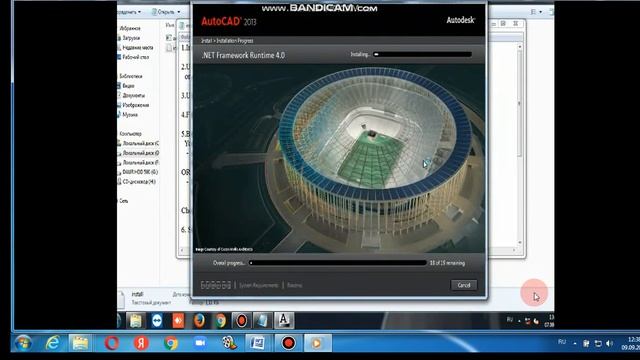Open the Открыть dropdown in Explorer toolbar
The image size is (640, 360).
[x=166, y=12]
